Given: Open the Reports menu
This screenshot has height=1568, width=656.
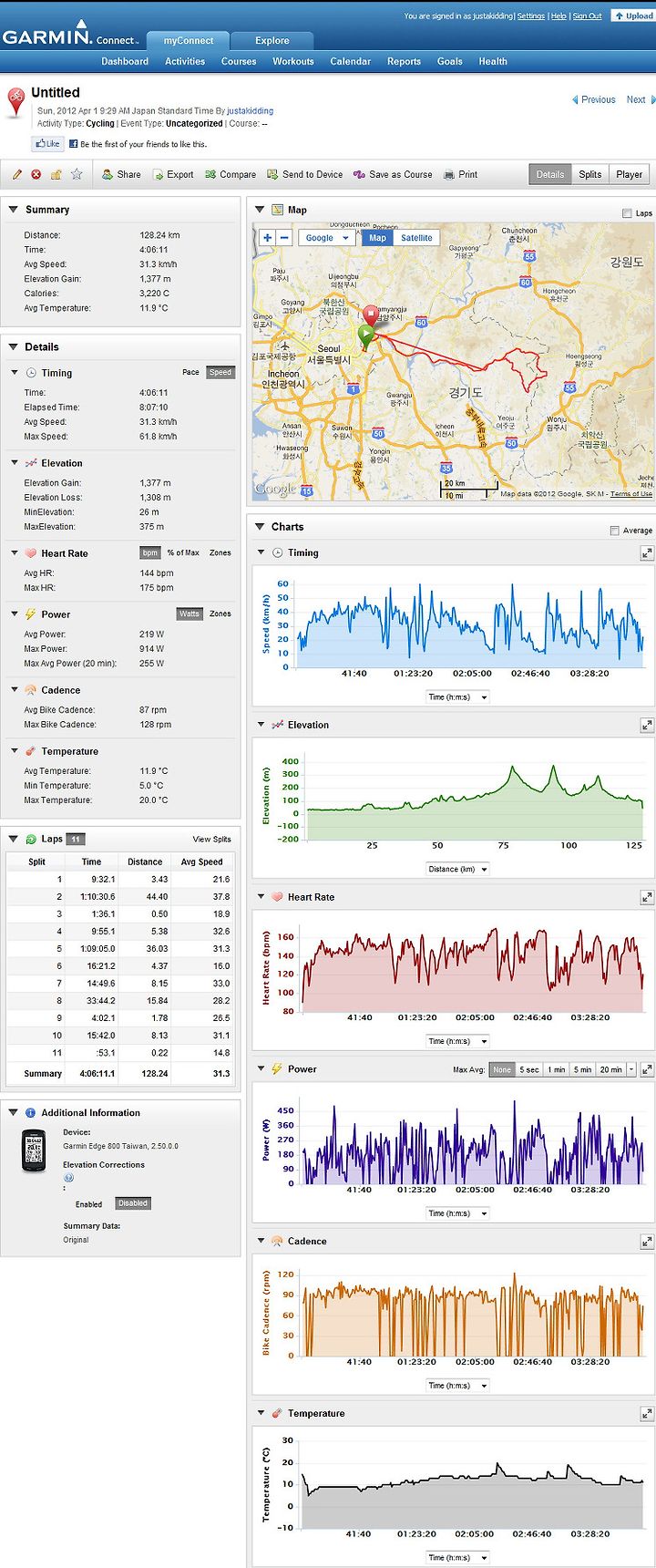Looking at the screenshot, I should tap(404, 61).
